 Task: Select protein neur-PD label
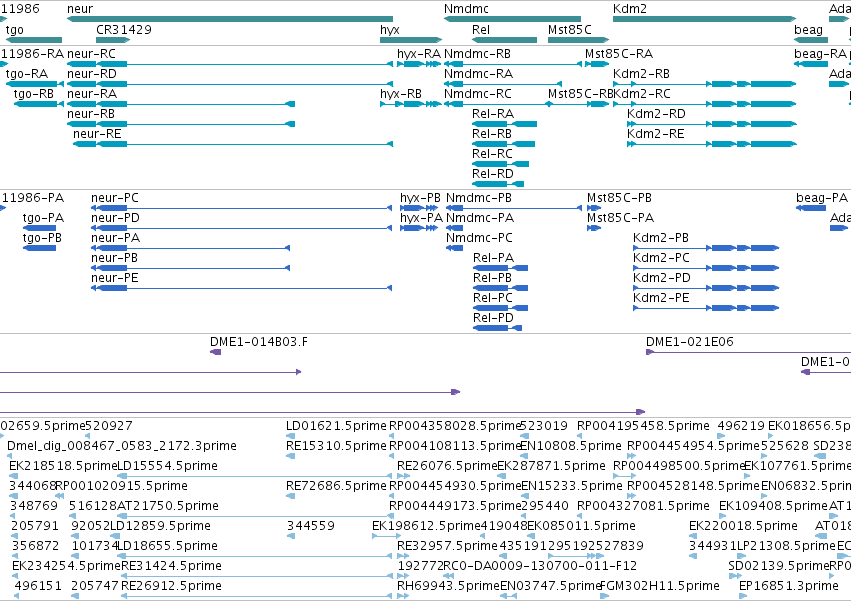point(115,218)
